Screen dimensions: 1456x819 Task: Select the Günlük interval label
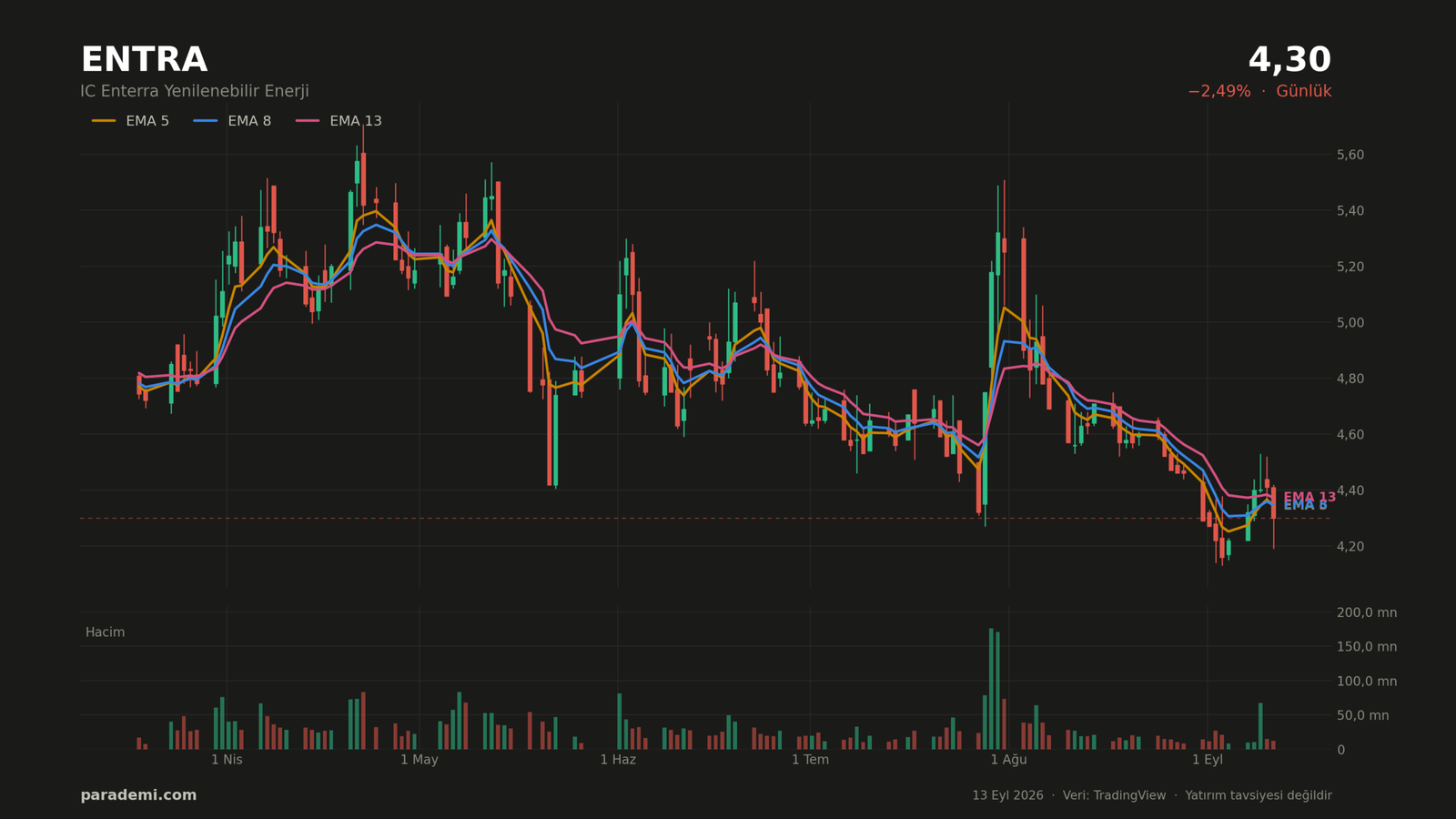tap(1303, 92)
